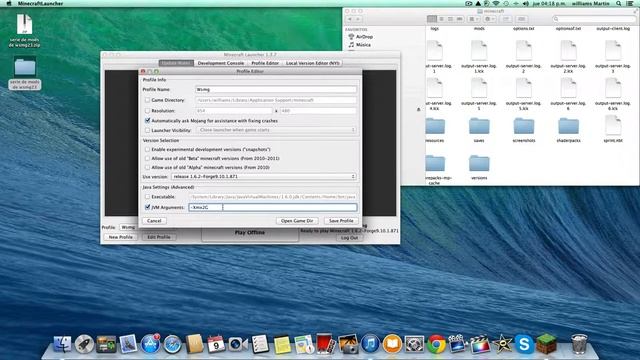
Task: Open Calendar icon in the dock
Action: pyautogui.click(x=216, y=344)
